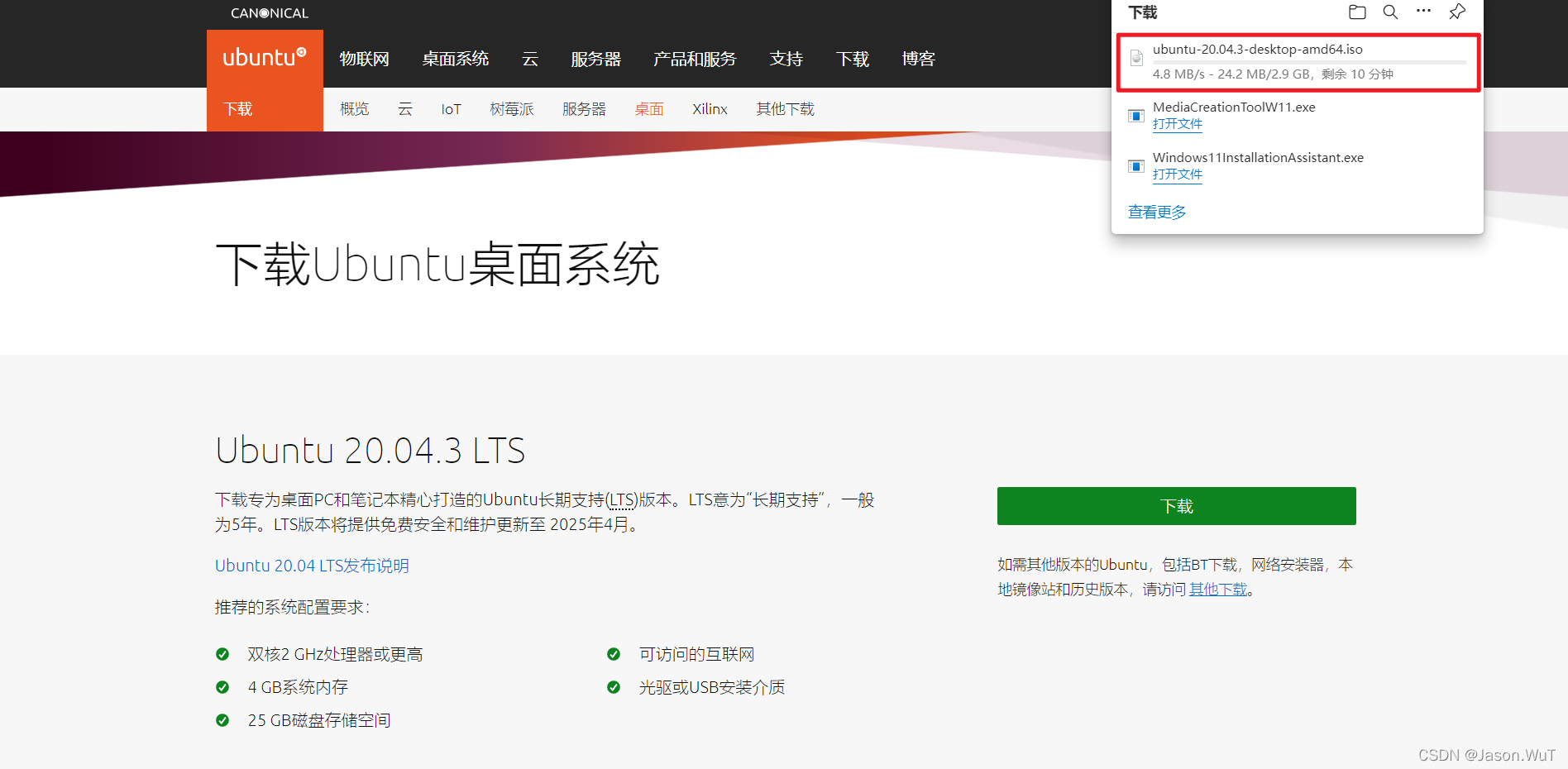The width and height of the screenshot is (1568, 769).
Task: Click 打开文件 under Windows11InstallationAssistant.exe
Action: coord(1178,174)
